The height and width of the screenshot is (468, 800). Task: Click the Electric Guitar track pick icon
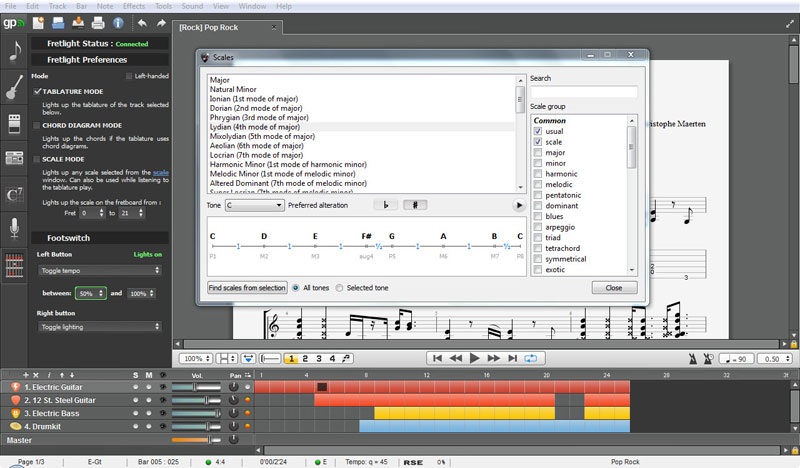(16, 387)
